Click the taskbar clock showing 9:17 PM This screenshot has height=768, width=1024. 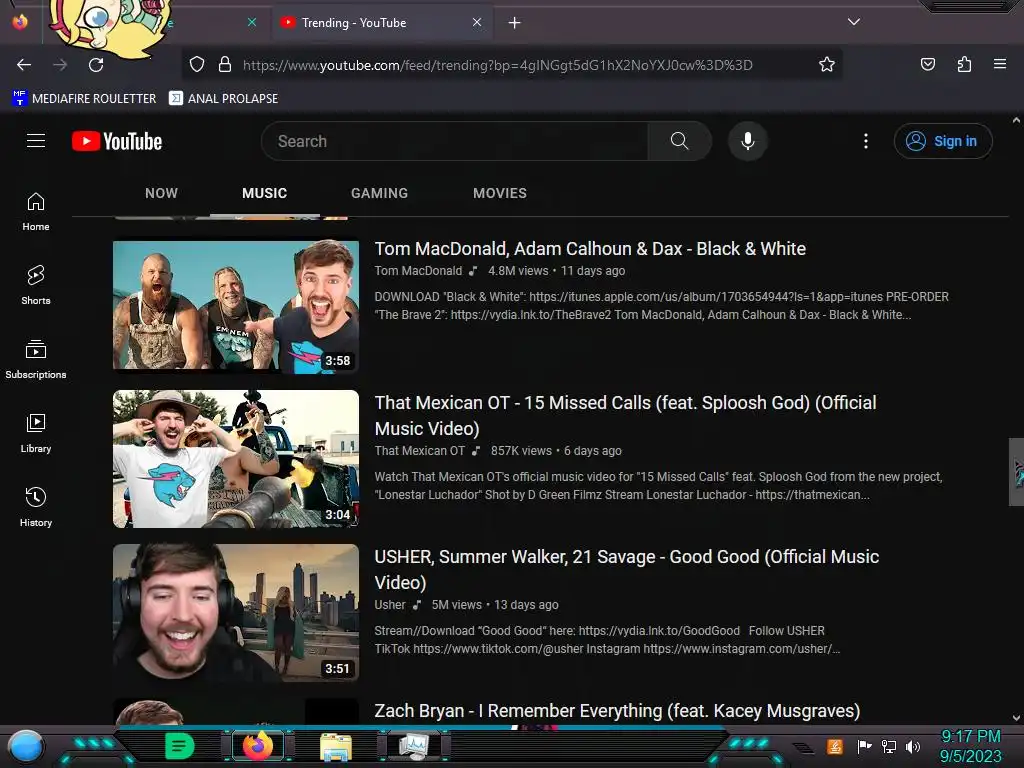970,746
